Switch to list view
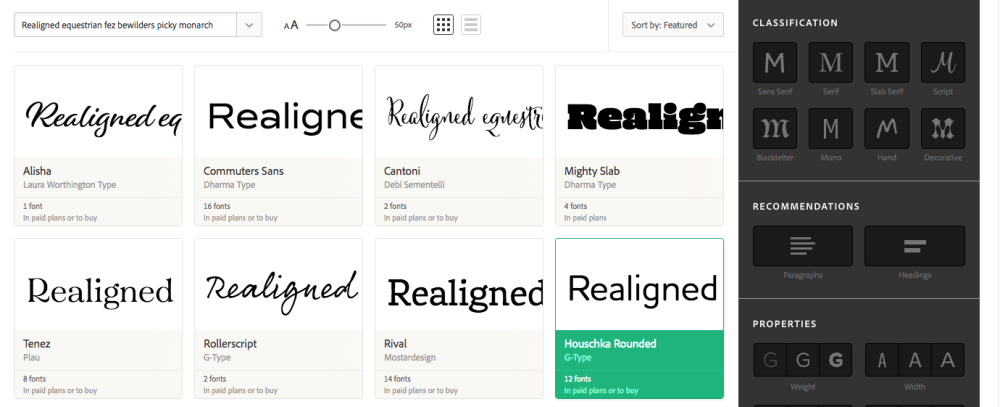 click(x=471, y=25)
